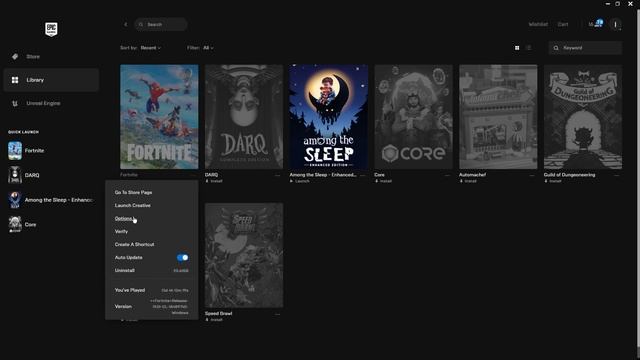
Task: Click DARQ quick launch label
Action: [x=32, y=175]
